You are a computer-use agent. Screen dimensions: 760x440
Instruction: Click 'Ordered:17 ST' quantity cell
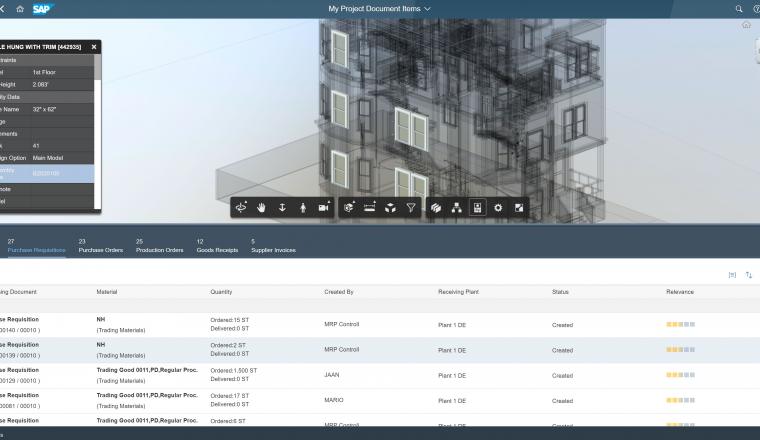click(x=229, y=396)
